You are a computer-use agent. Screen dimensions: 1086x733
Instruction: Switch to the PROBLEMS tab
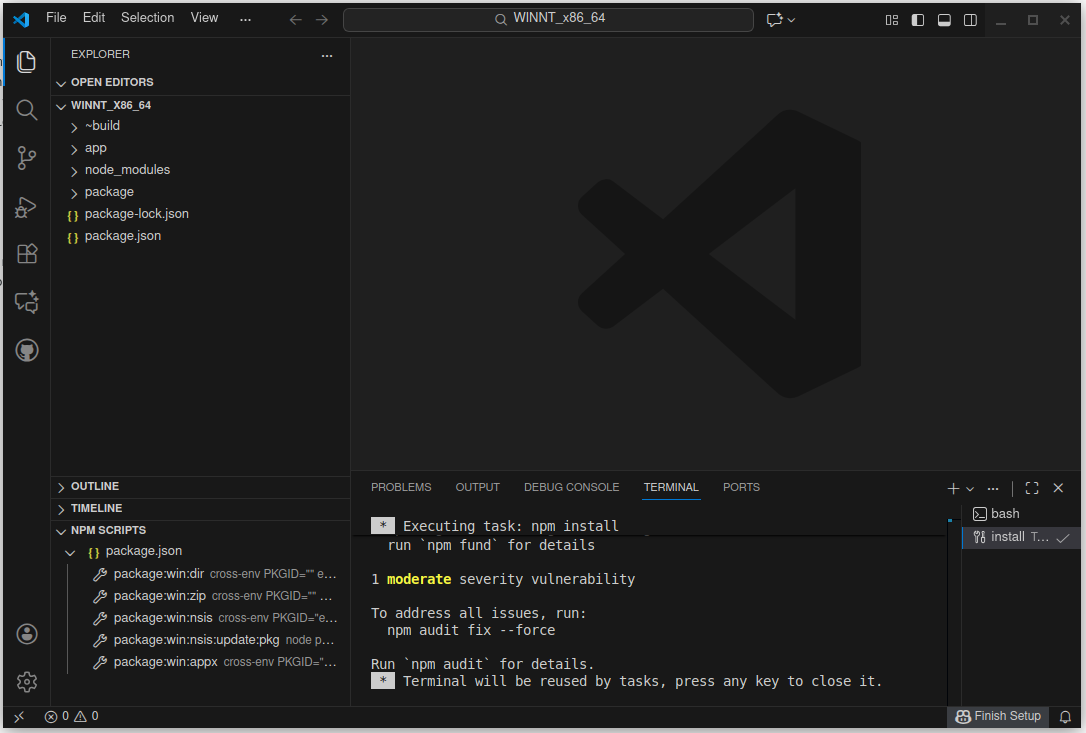click(401, 487)
